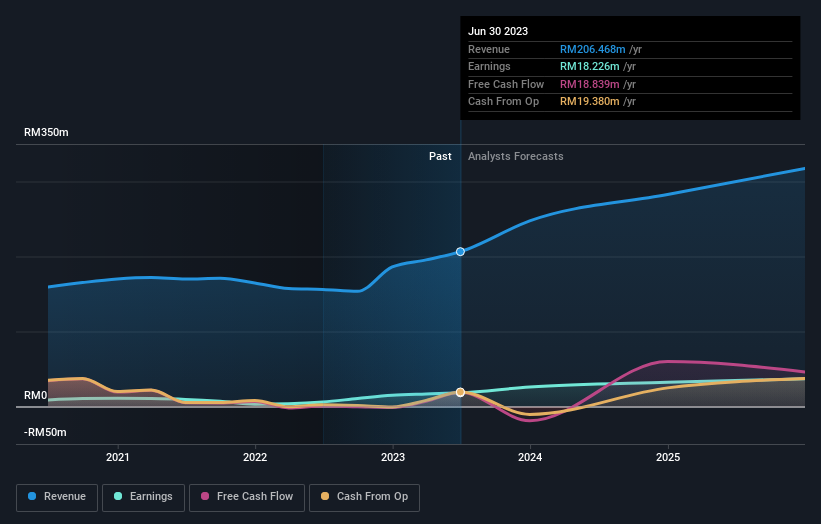Click the tooltip Revenue row label
Image resolution: width=821 pixels, height=524 pixels.
(x=489, y=49)
